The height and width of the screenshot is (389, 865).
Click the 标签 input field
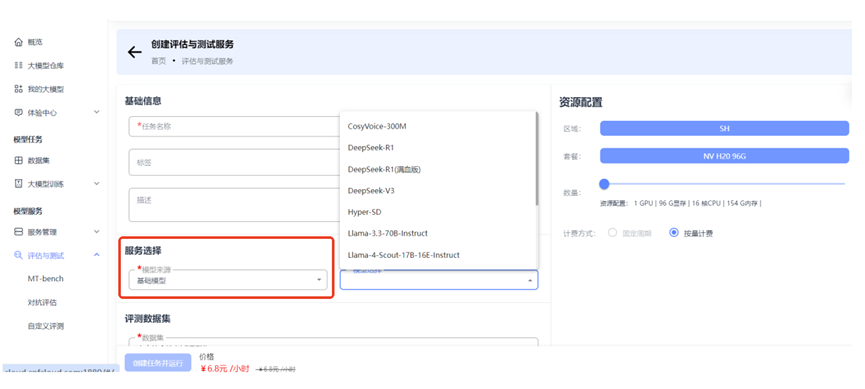(x=234, y=163)
